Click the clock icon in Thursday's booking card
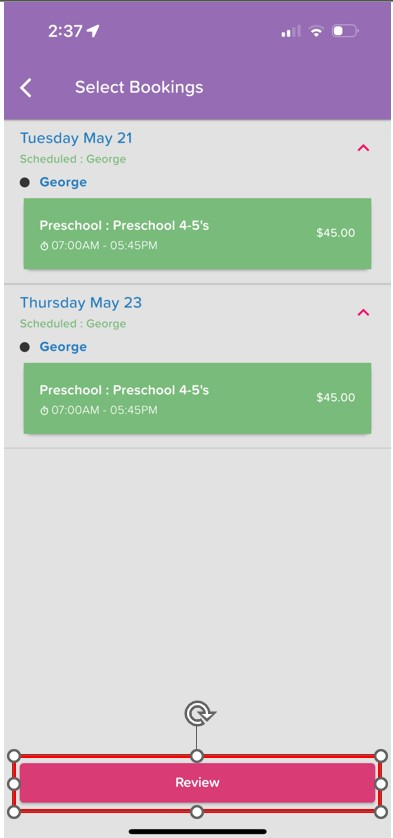The width and height of the screenshot is (393, 838). 44,410
